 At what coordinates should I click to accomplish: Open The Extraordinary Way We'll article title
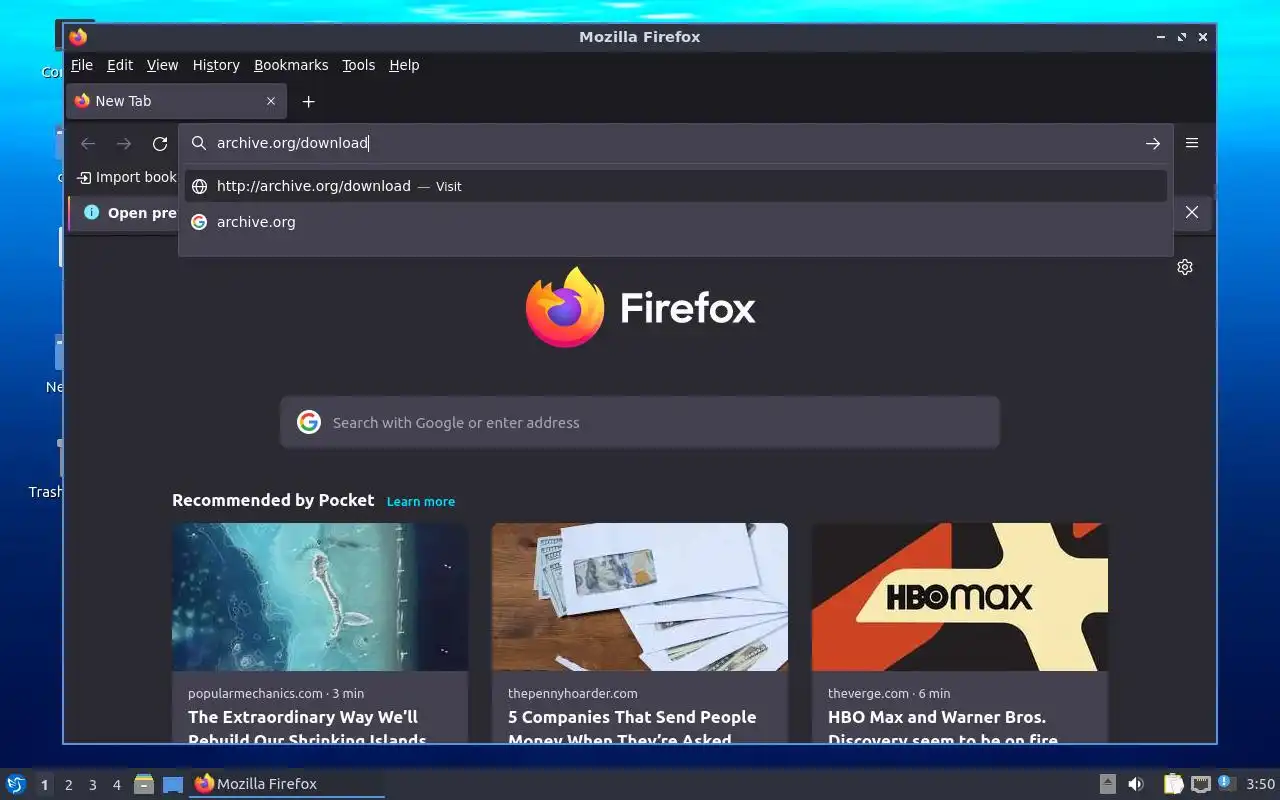point(307,728)
